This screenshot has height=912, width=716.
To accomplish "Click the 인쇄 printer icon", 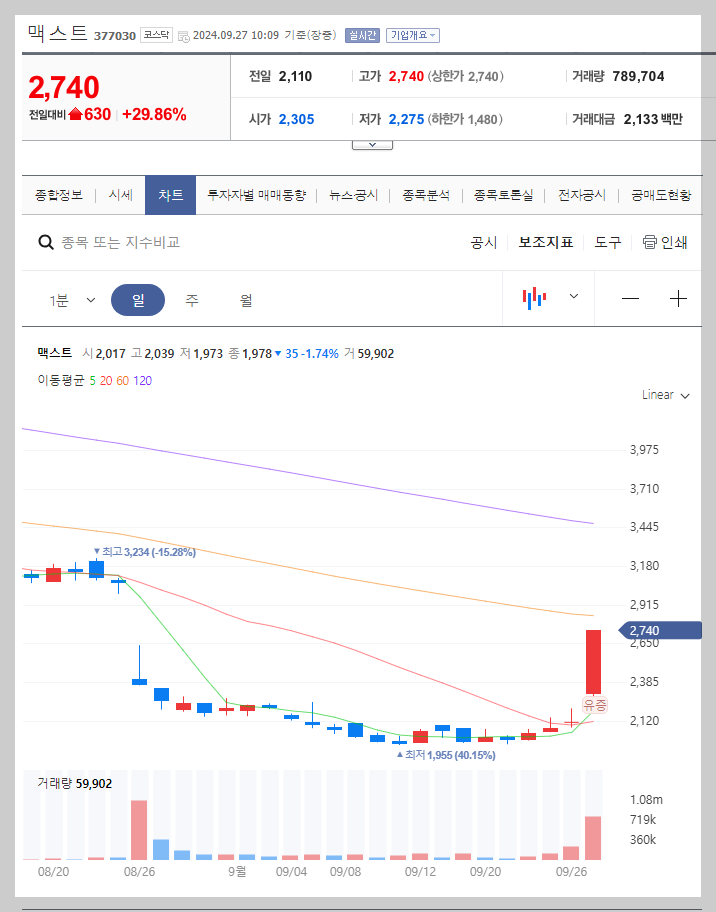I will coord(651,242).
